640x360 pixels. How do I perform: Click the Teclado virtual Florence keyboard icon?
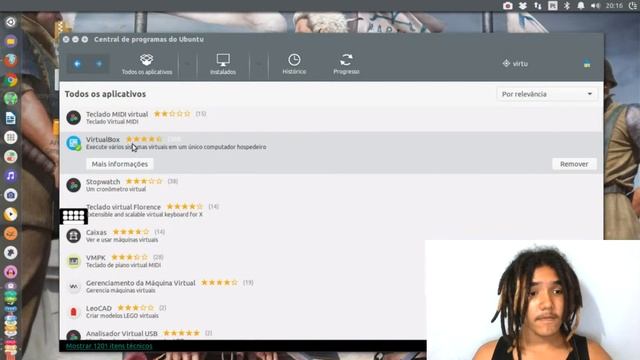(73, 216)
